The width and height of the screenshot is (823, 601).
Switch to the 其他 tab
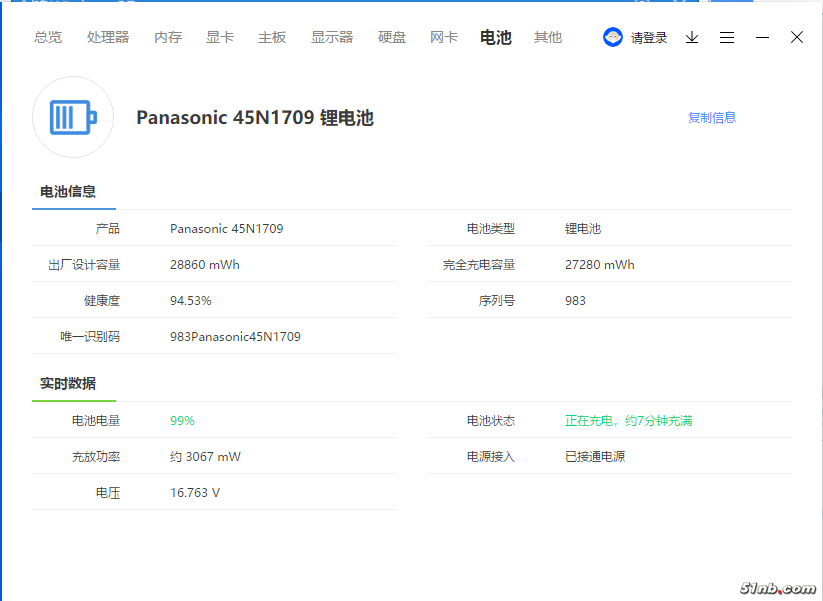pyautogui.click(x=548, y=37)
